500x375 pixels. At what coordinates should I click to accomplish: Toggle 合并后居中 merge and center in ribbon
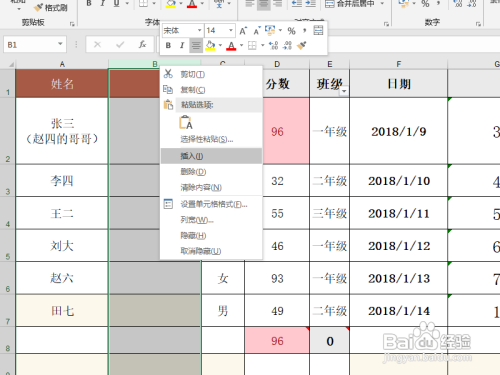(350, 4)
